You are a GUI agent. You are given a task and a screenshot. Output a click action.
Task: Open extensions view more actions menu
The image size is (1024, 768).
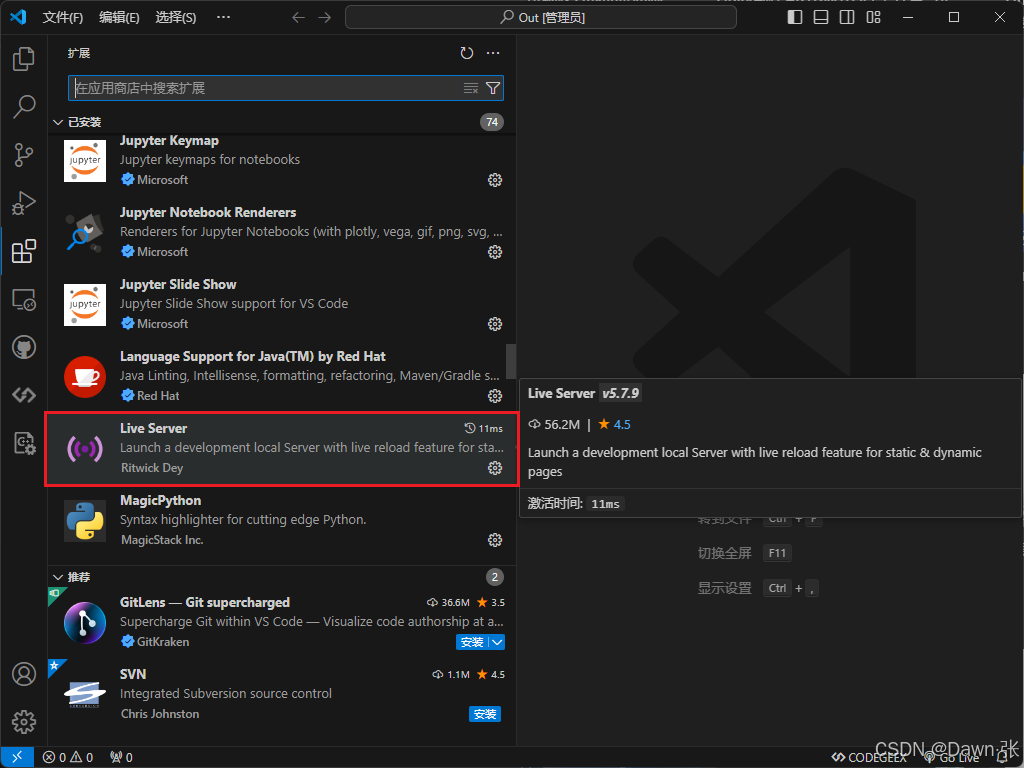click(x=493, y=53)
